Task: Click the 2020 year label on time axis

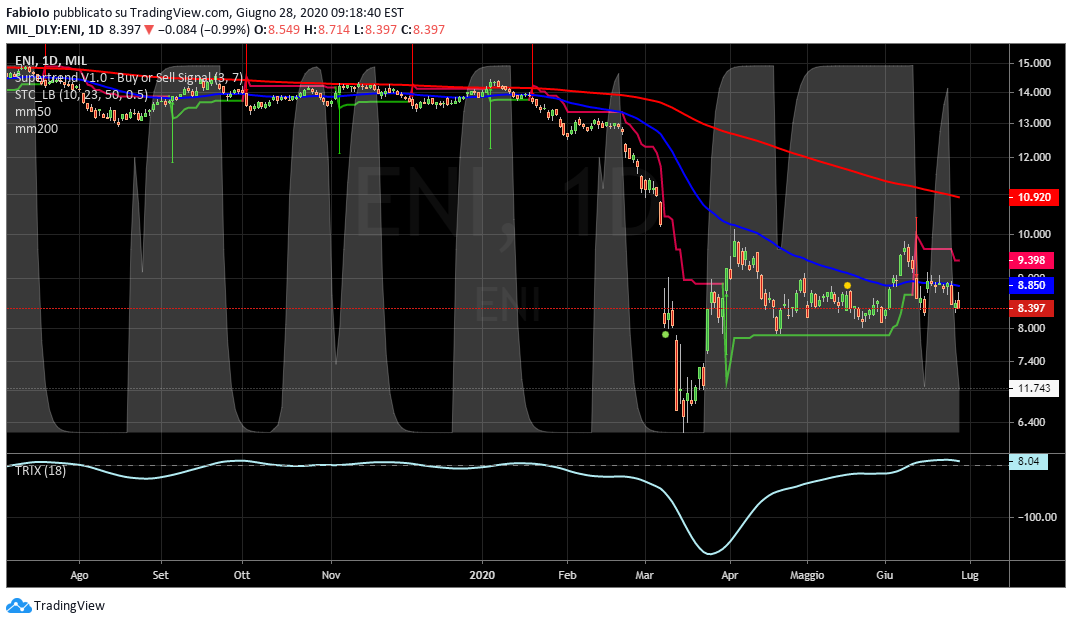Action: (x=482, y=575)
